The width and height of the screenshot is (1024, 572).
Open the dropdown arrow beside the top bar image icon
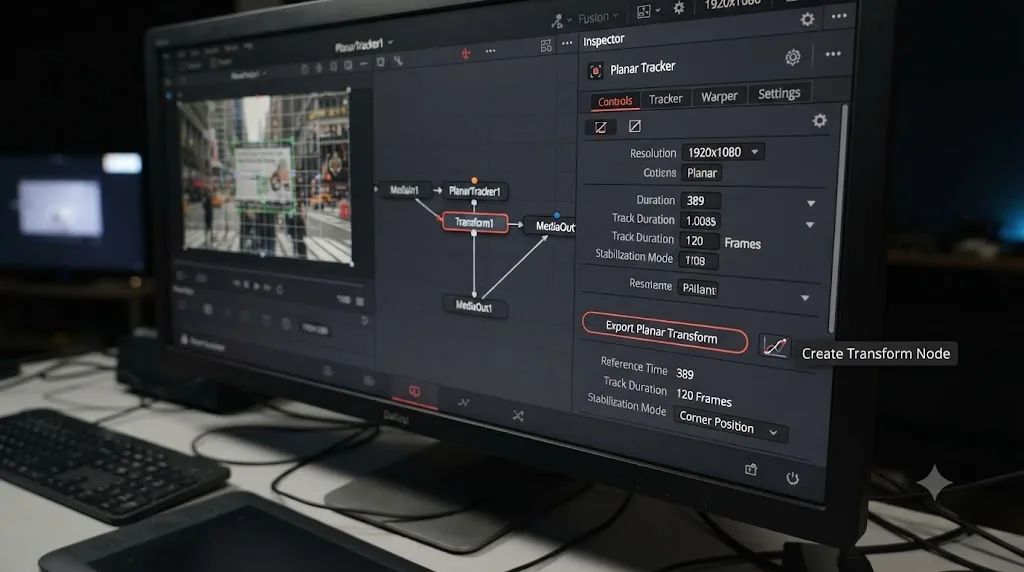click(658, 10)
